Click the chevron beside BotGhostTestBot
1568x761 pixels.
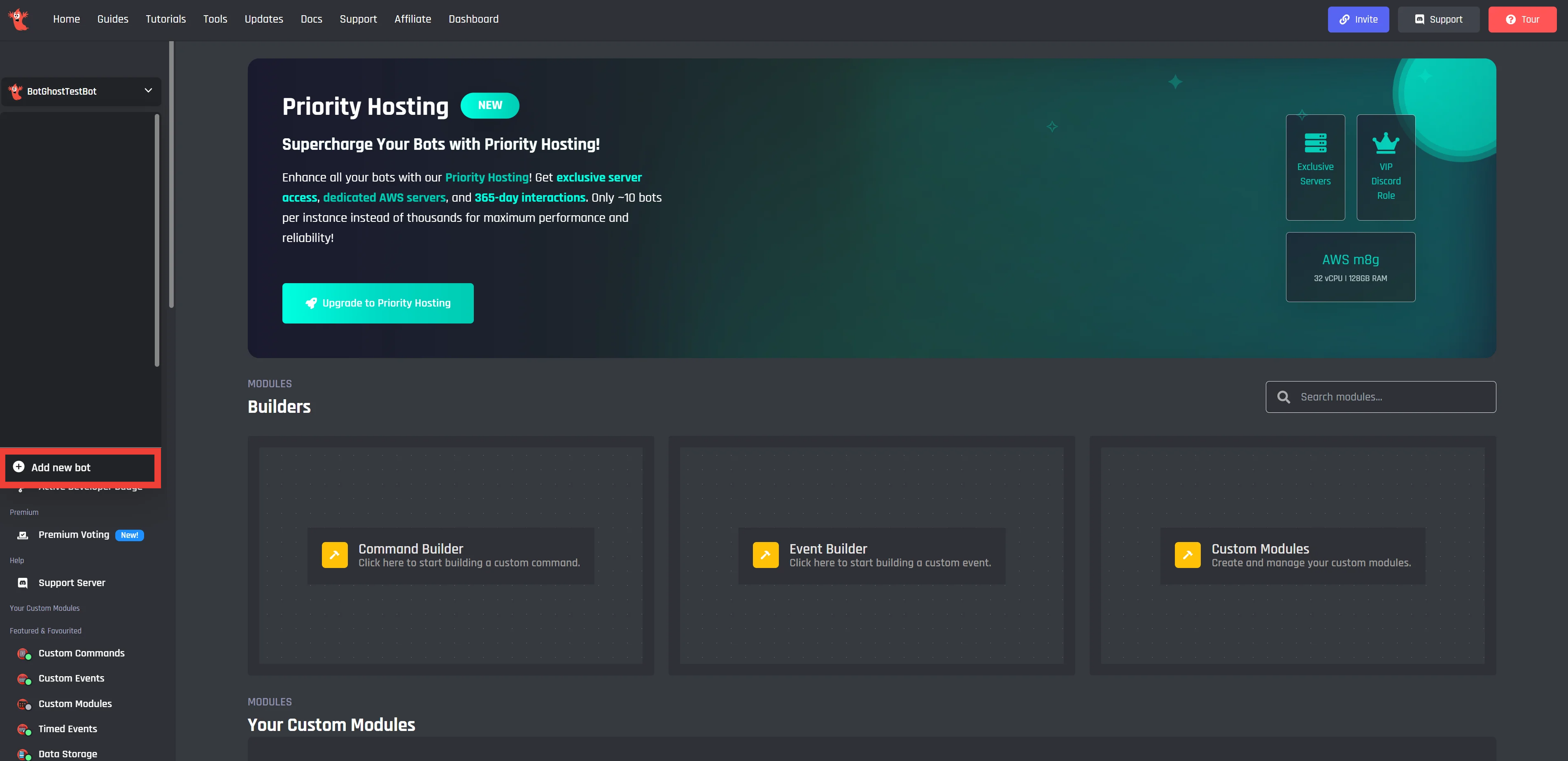click(x=148, y=91)
